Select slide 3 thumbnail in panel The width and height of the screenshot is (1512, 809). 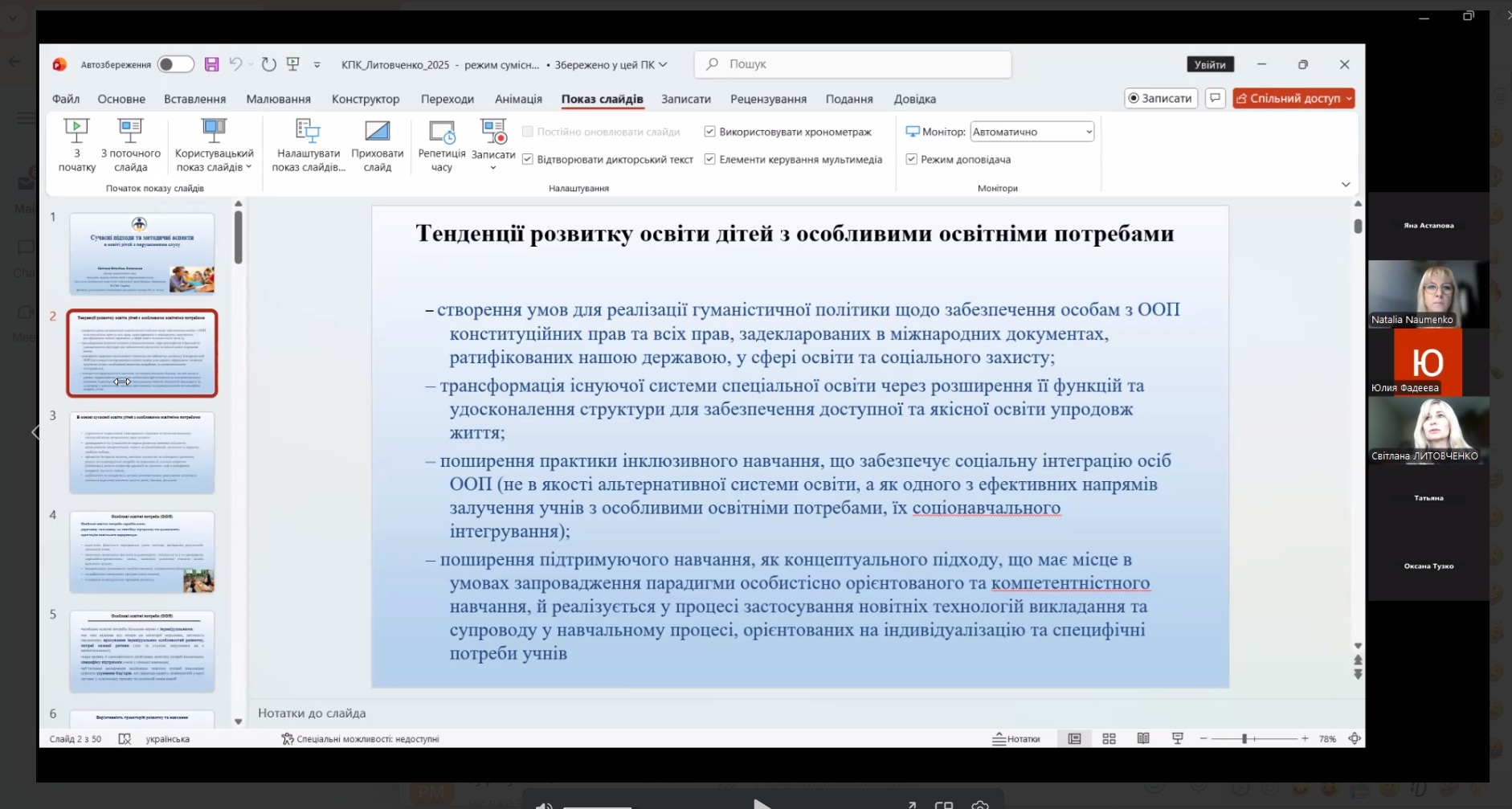coord(142,452)
